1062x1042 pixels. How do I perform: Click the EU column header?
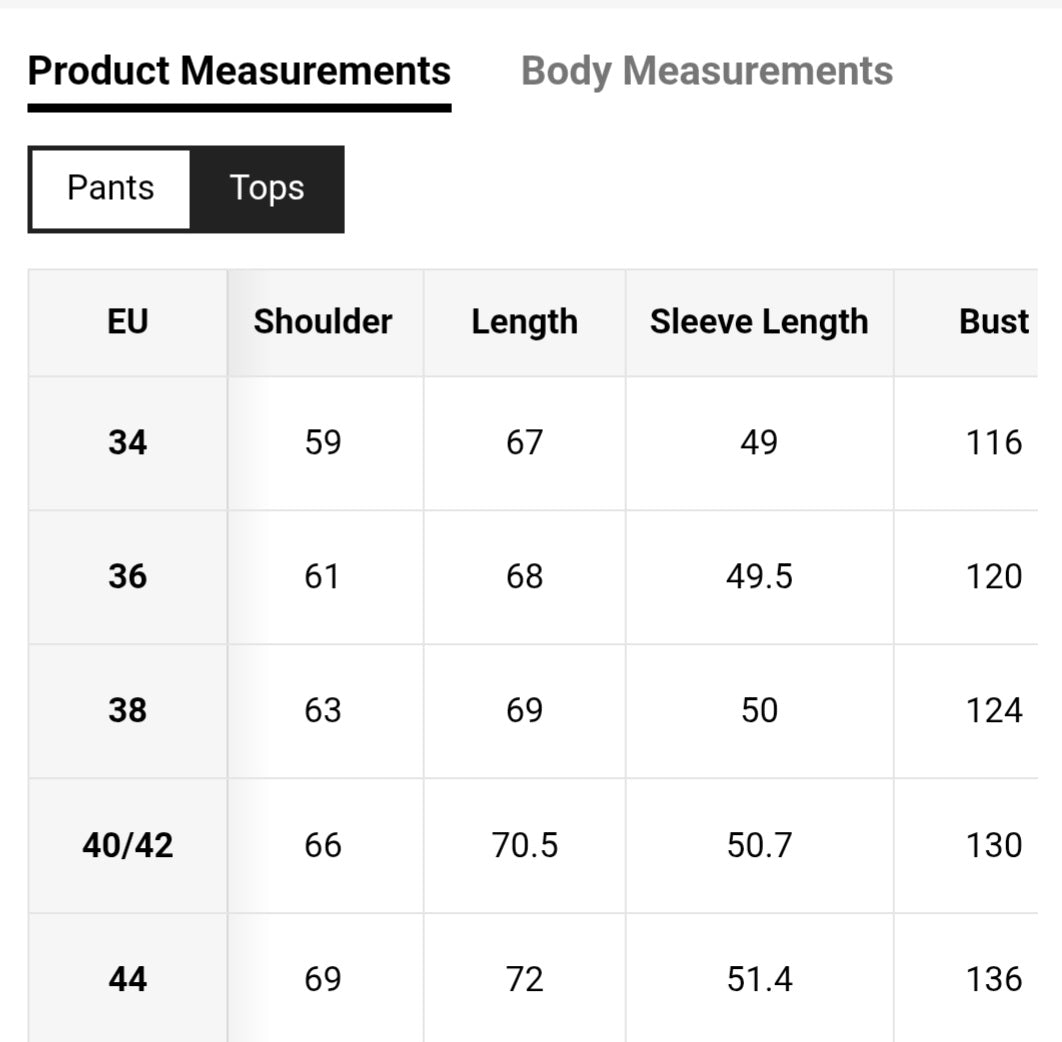tap(127, 322)
